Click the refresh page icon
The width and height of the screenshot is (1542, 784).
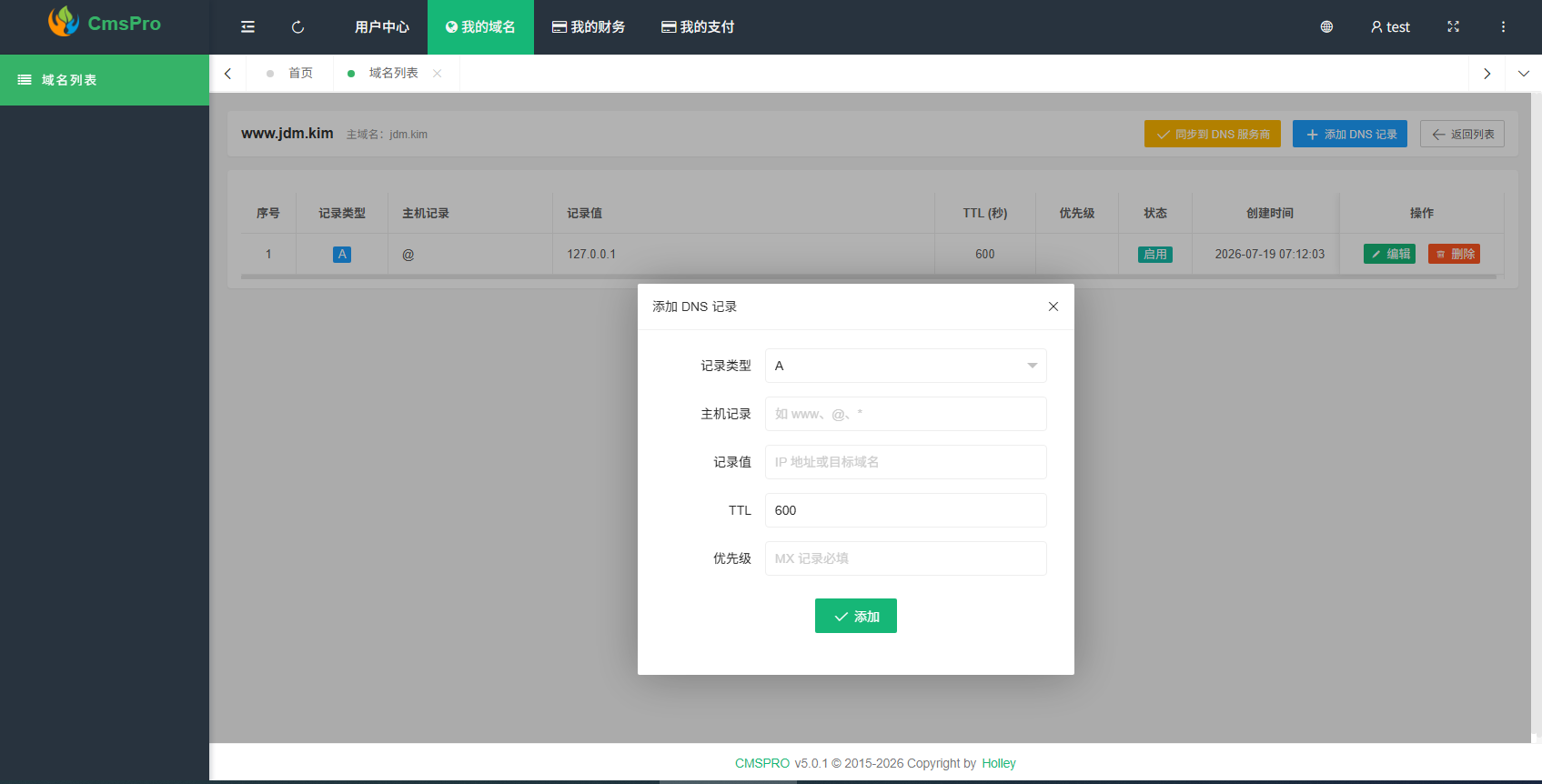pyautogui.click(x=297, y=27)
